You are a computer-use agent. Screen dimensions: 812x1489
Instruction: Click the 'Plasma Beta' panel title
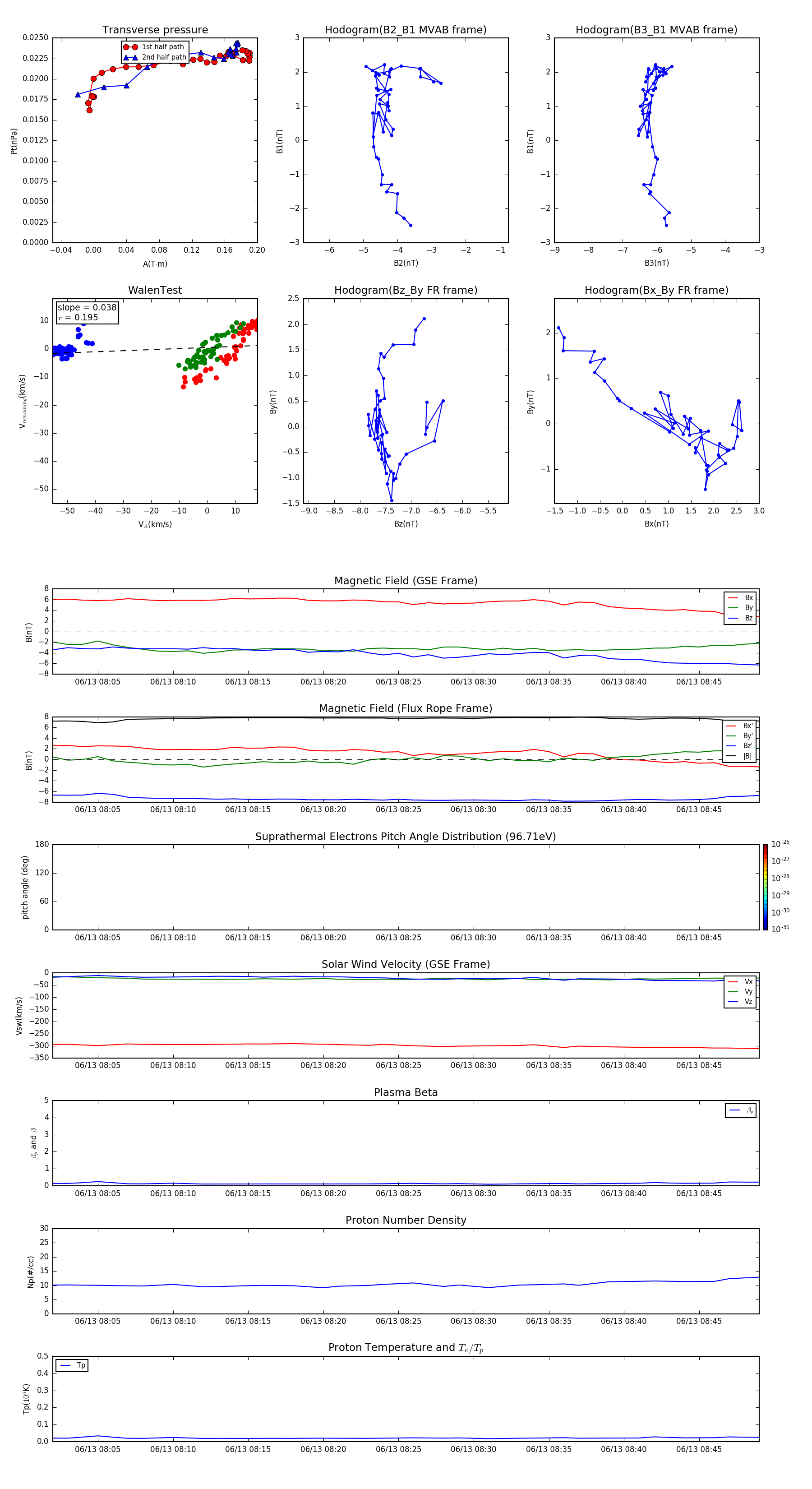pyautogui.click(x=406, y=1092)
